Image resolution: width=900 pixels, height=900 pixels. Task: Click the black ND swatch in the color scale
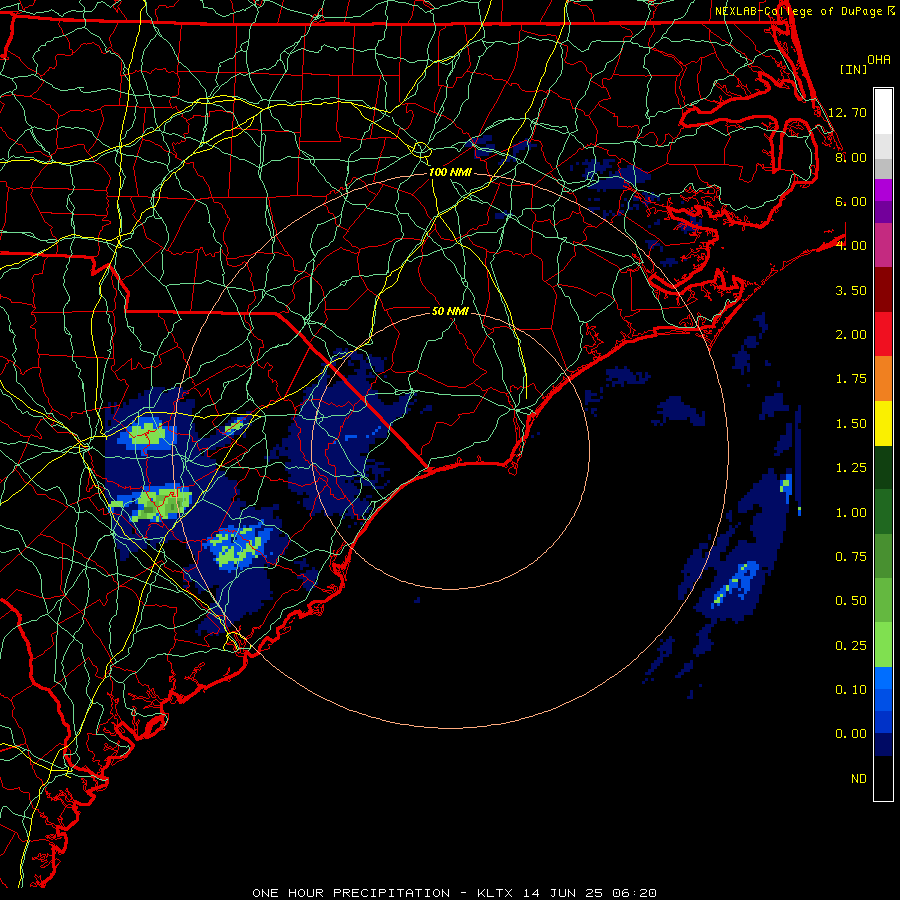883,779
